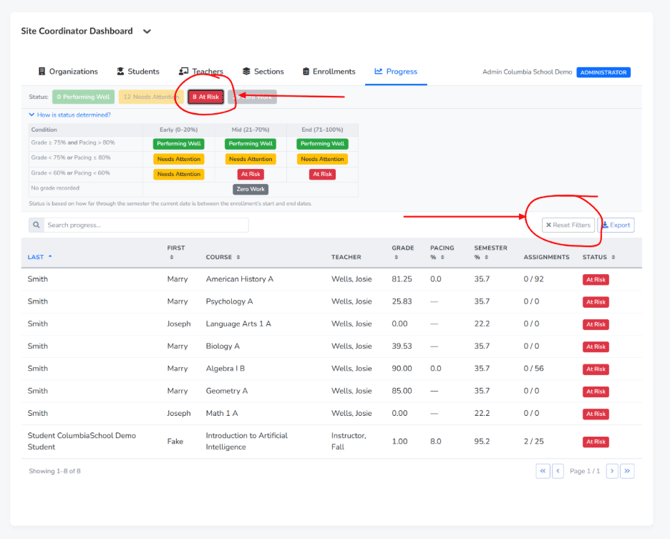Sort table by COURSE column
The image size is (670, 539).
click(223, 257)
